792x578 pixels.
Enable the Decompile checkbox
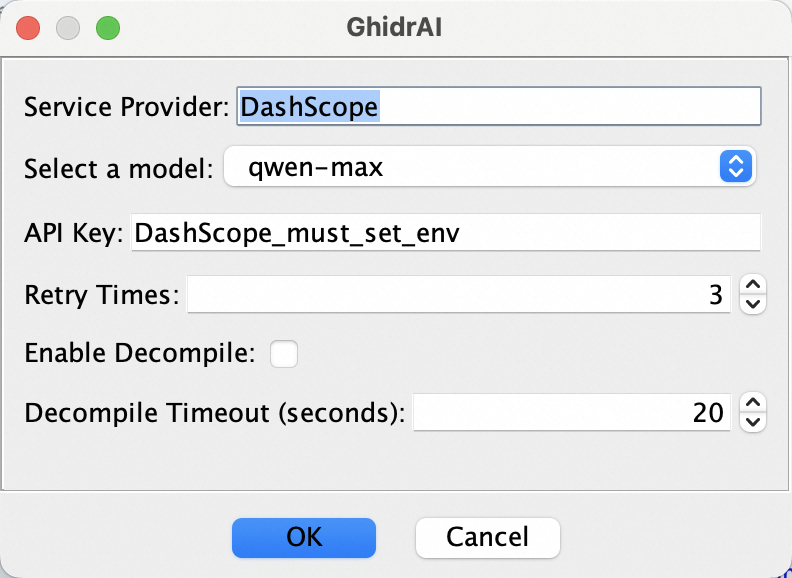284,353
